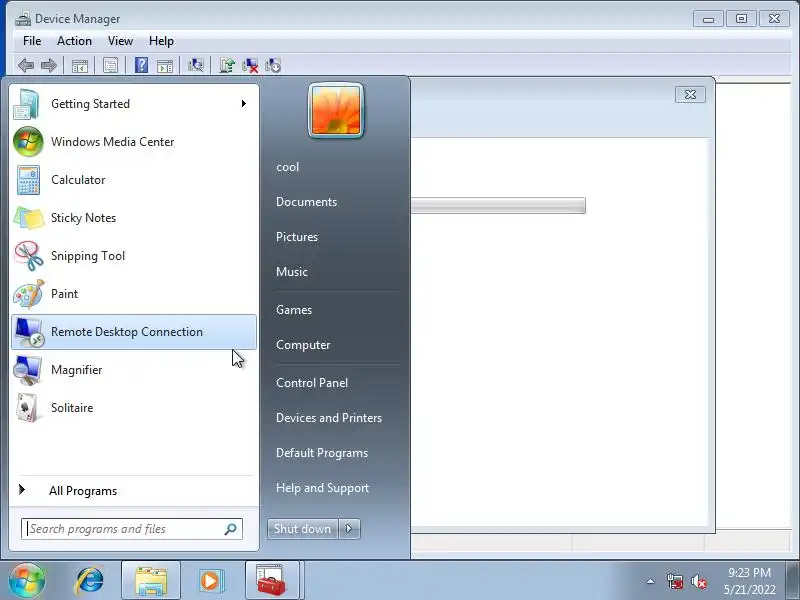Open Default Programs

[322, 453]
